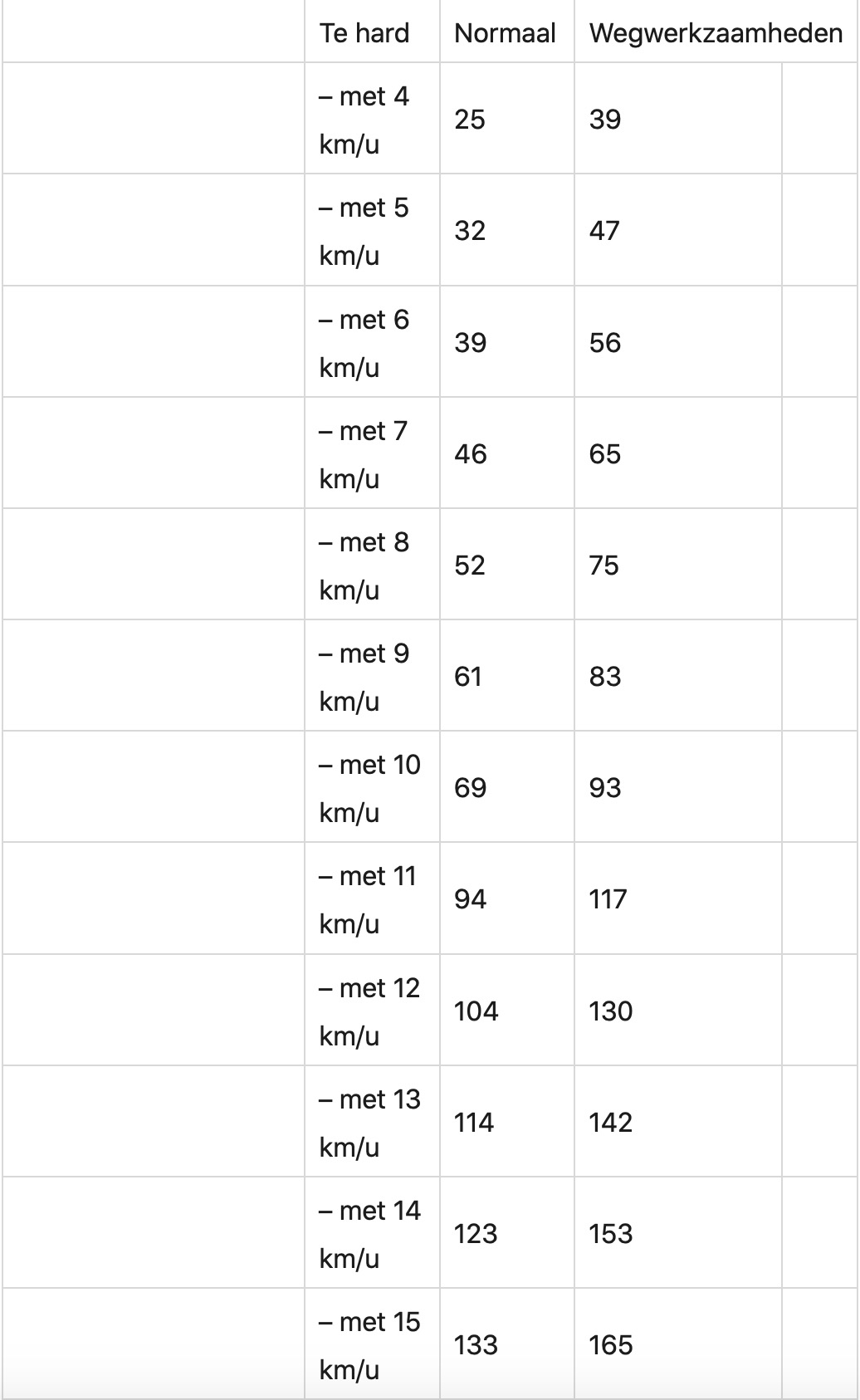Select the Normaal value 133

(476, 1344)
